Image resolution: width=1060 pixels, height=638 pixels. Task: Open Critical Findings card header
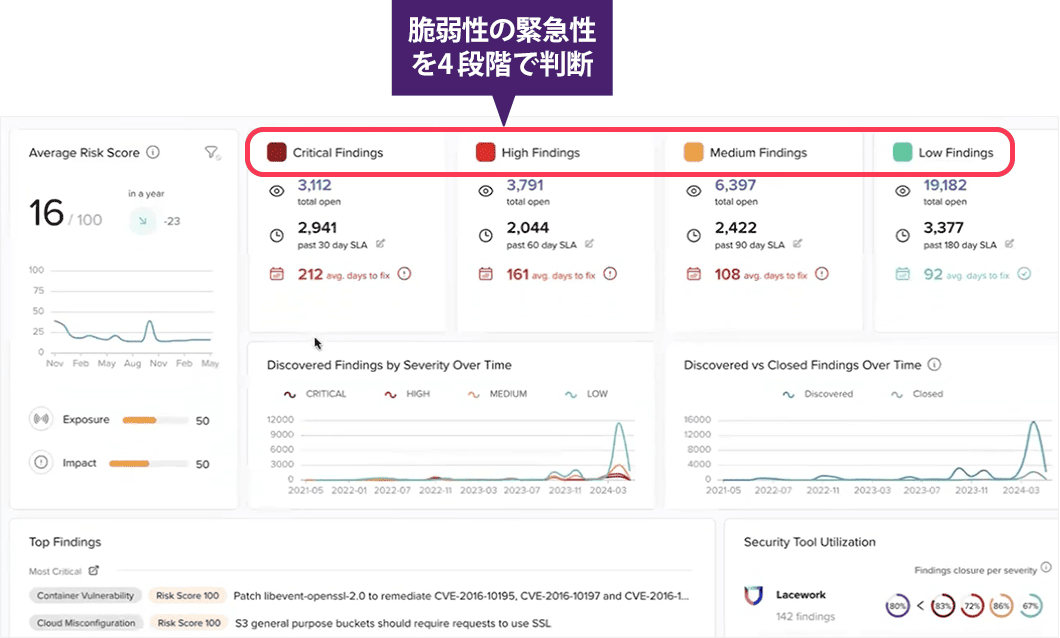tap(337, 153)
